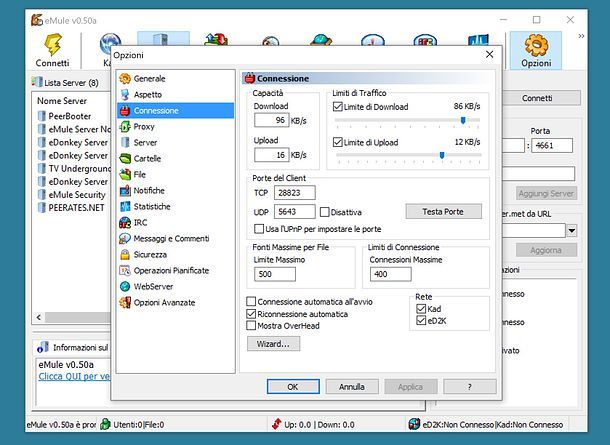This screenshot has width=610, height=445.
Task: Click the Aggiungi Server button
Action: 546,193
